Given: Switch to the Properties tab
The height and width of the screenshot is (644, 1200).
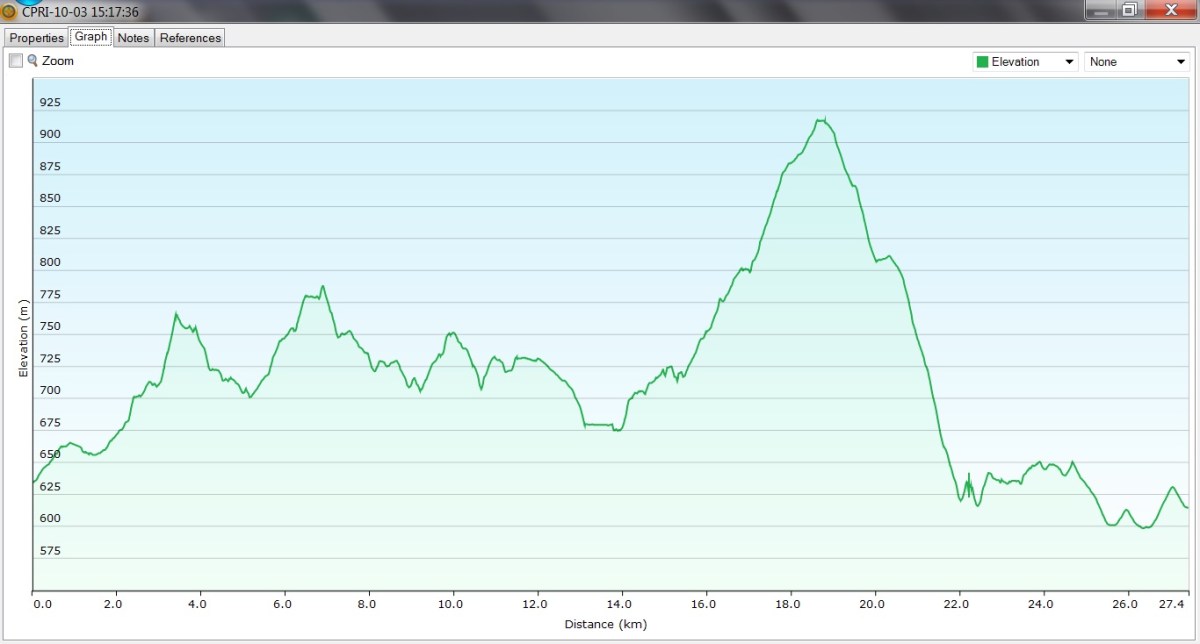Looking at the screenshot, I should 37,38.
